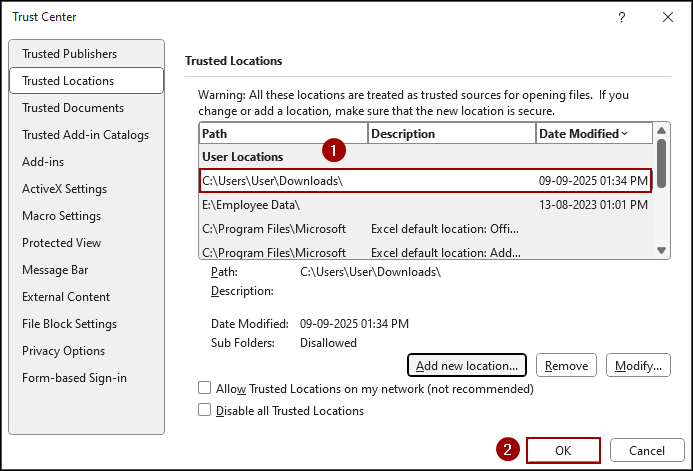Click Add new location button

pos(467,365)
